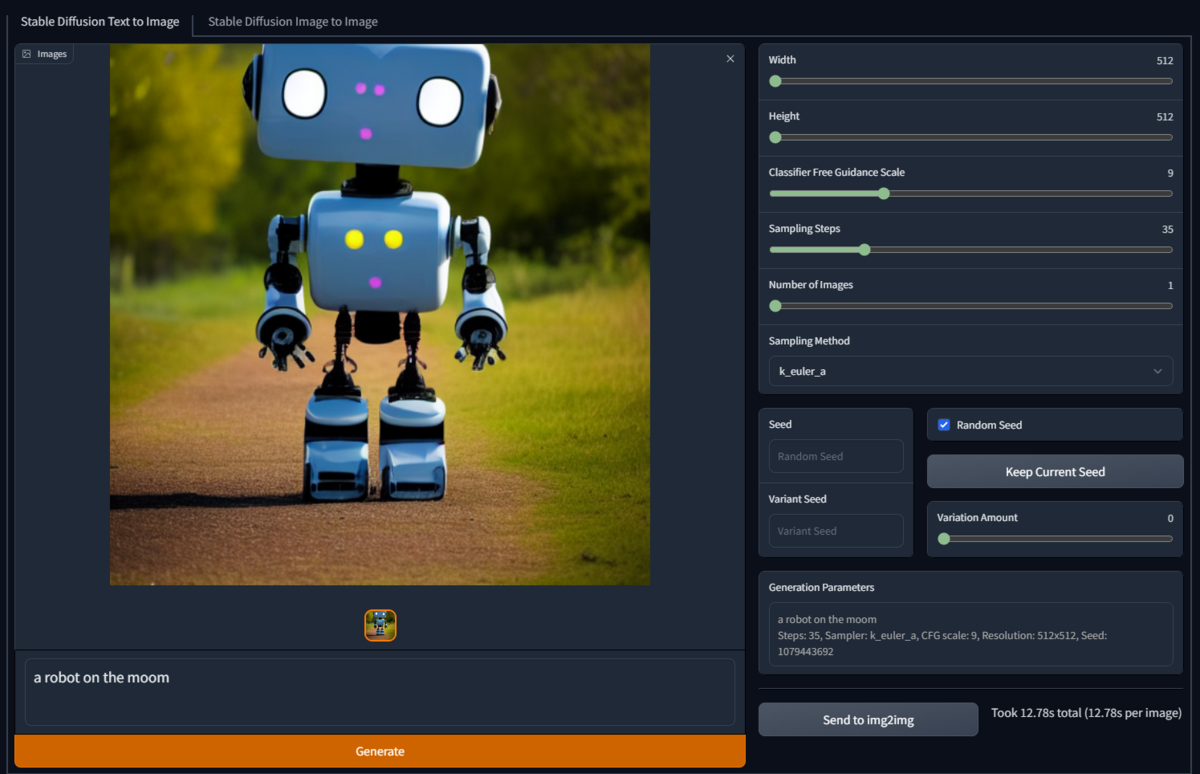Click the Send to img2img button
The image size is (1200, 774).
click(x=867, y=719)
